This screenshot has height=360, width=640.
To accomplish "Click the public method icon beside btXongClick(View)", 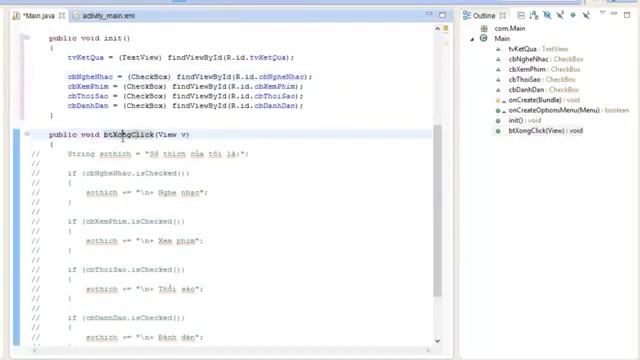I will pyautogui.click(x=498, y=131).
